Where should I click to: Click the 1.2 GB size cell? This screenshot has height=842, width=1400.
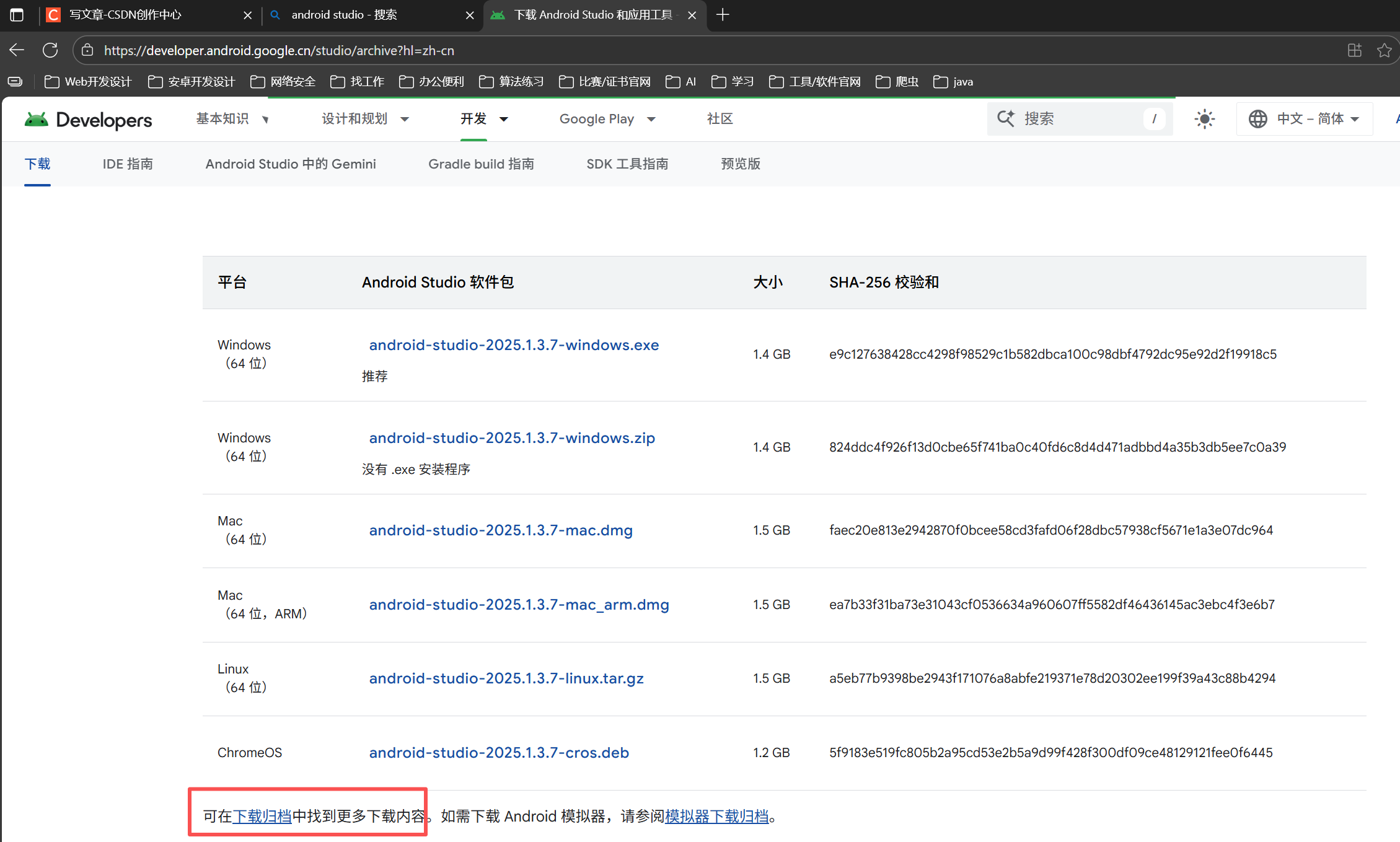772,753
